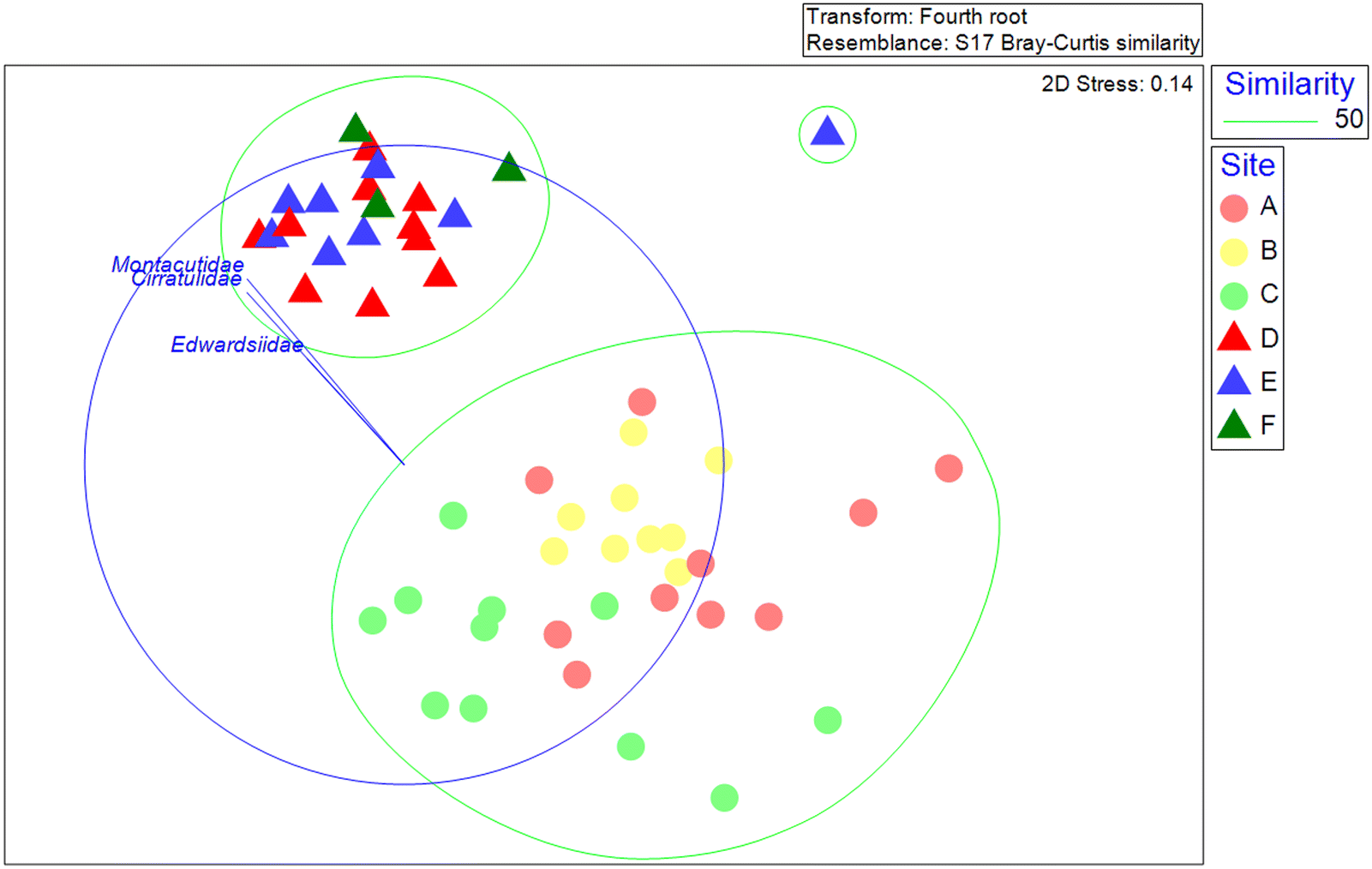Select the lowest red triangle data point

[x=372, y=303]
